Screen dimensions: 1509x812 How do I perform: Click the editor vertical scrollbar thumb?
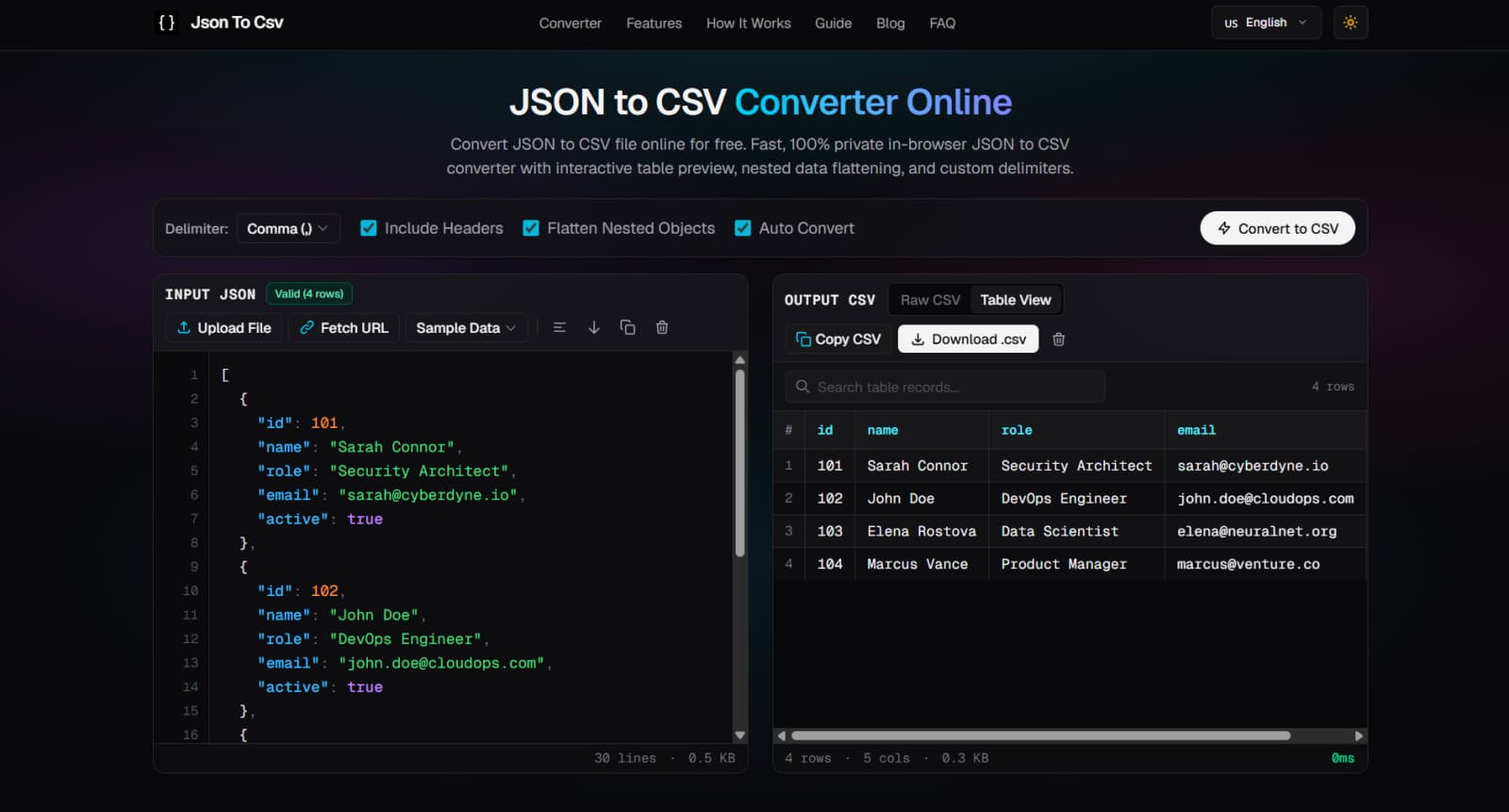(x=739, y=462)
